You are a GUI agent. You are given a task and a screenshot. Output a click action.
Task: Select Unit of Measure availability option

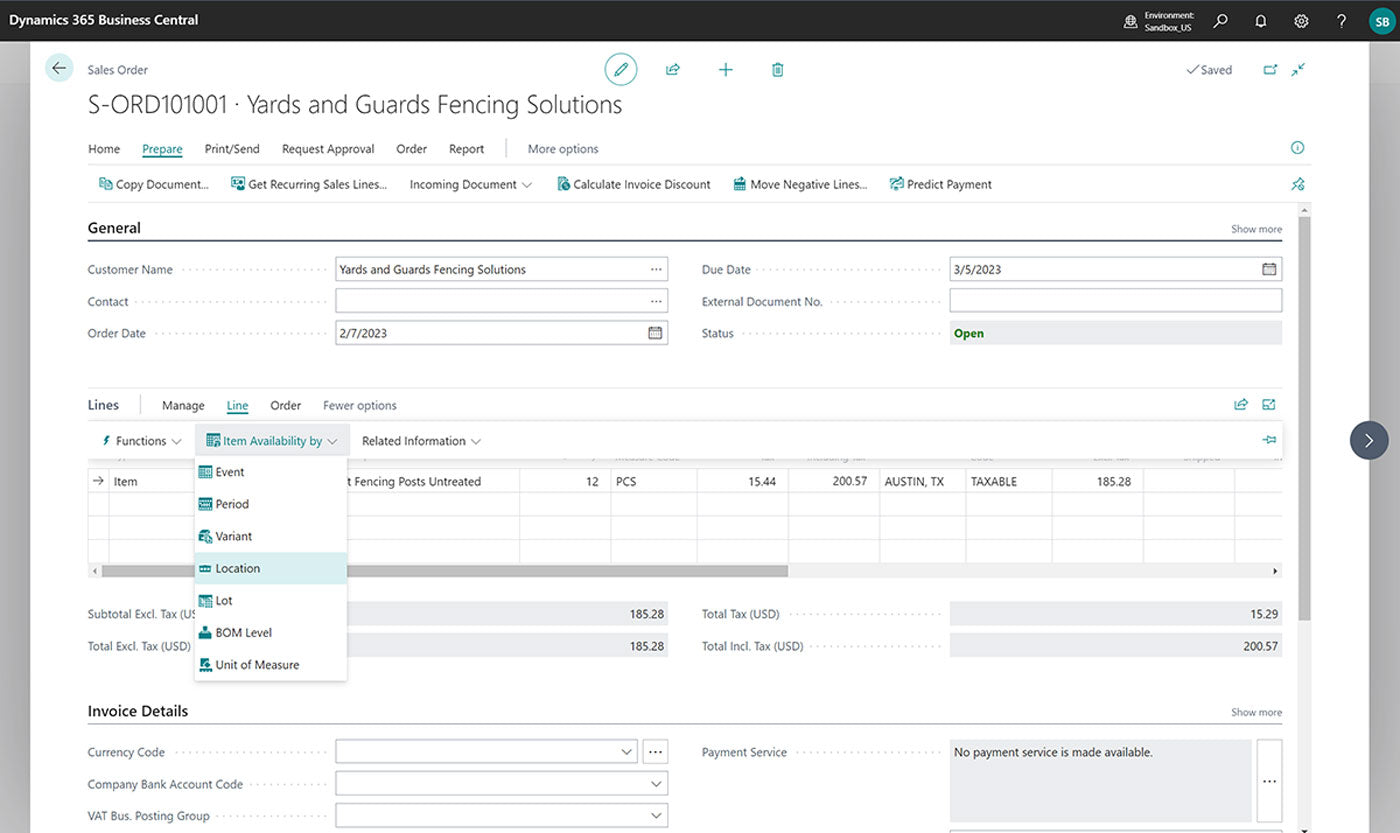(271, 664)
